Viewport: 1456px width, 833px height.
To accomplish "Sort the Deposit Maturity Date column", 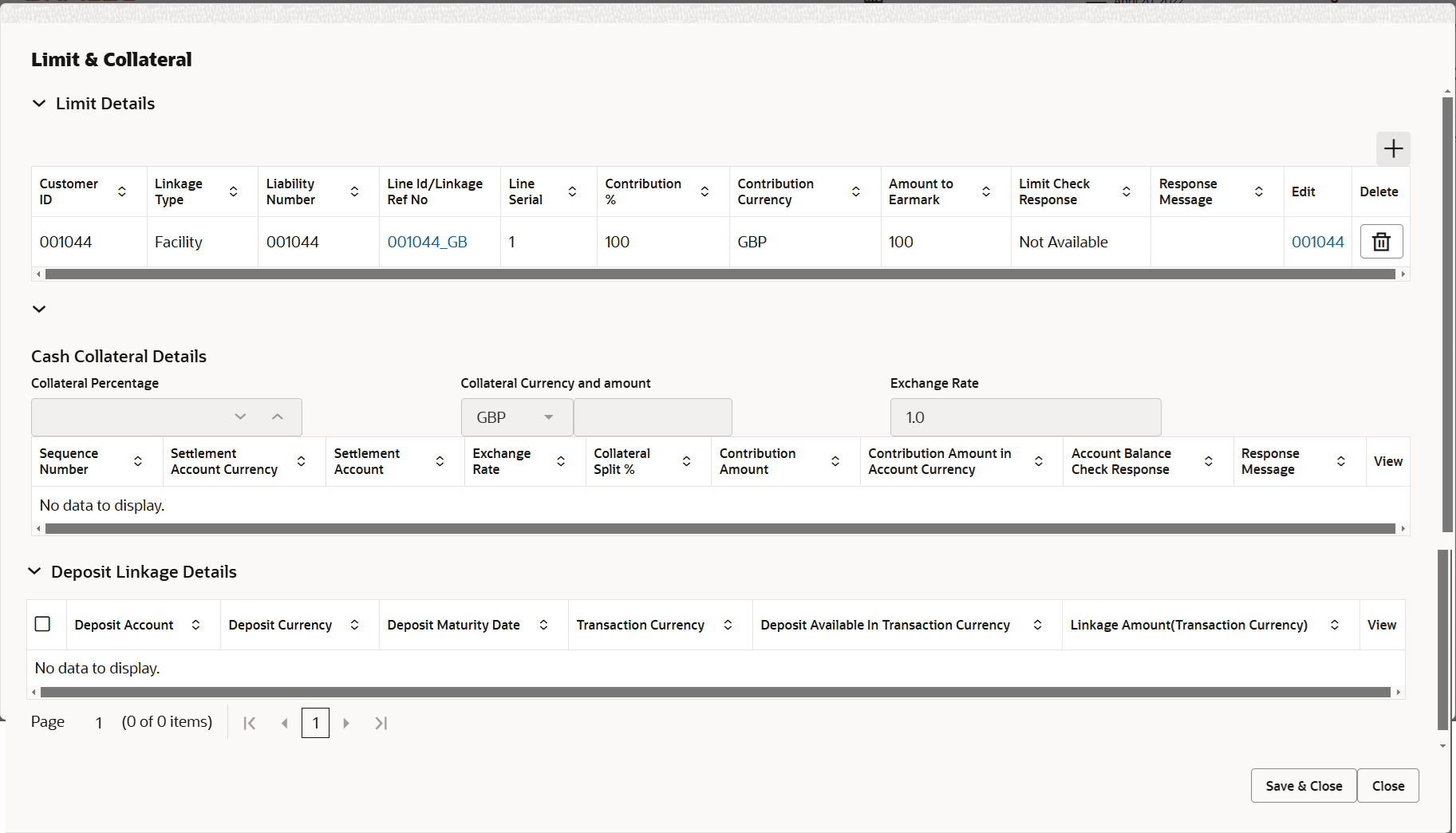I will coord(543,625).
